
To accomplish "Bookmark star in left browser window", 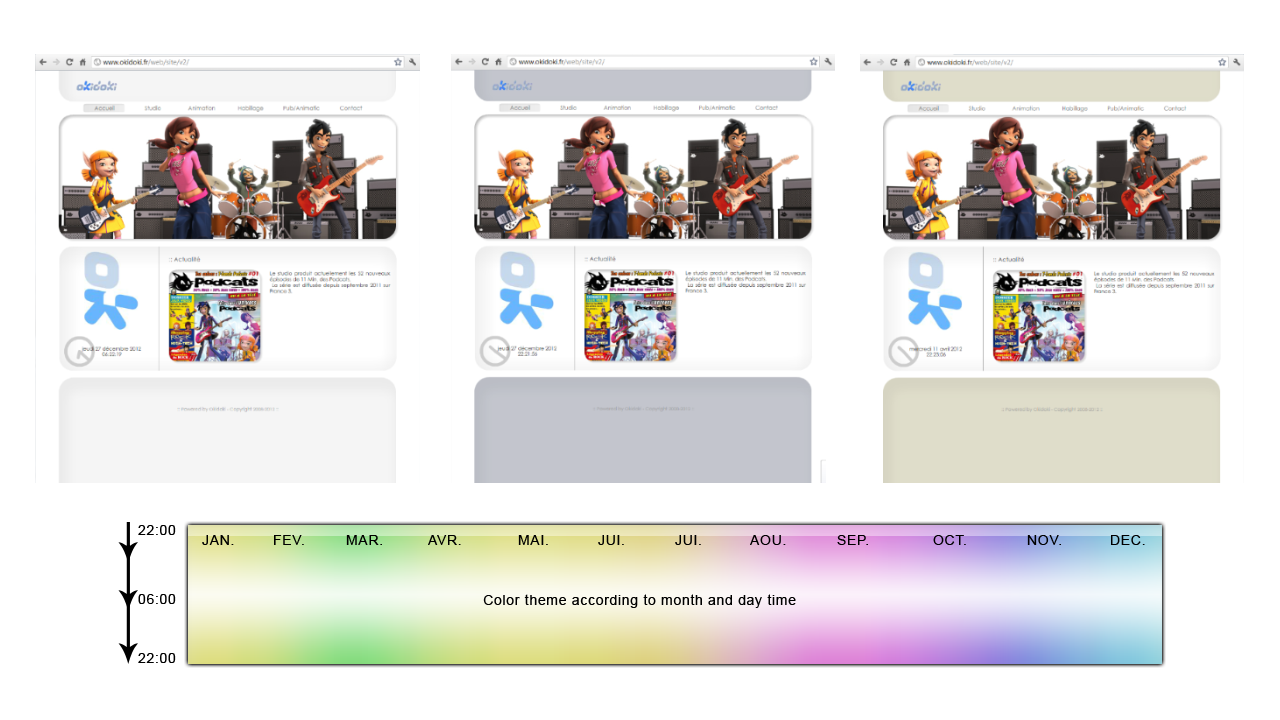I will pos(397,62).
